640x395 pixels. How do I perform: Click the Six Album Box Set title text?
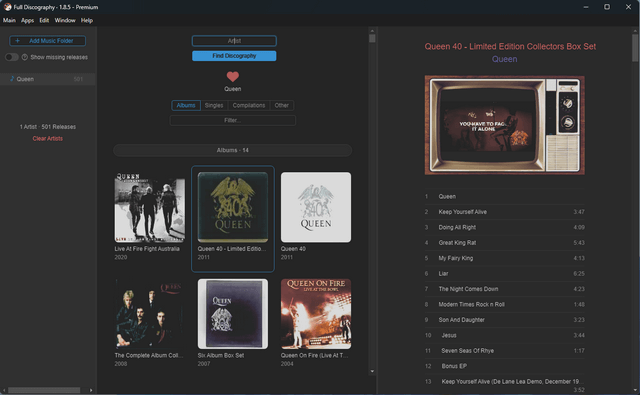(221, 355)
